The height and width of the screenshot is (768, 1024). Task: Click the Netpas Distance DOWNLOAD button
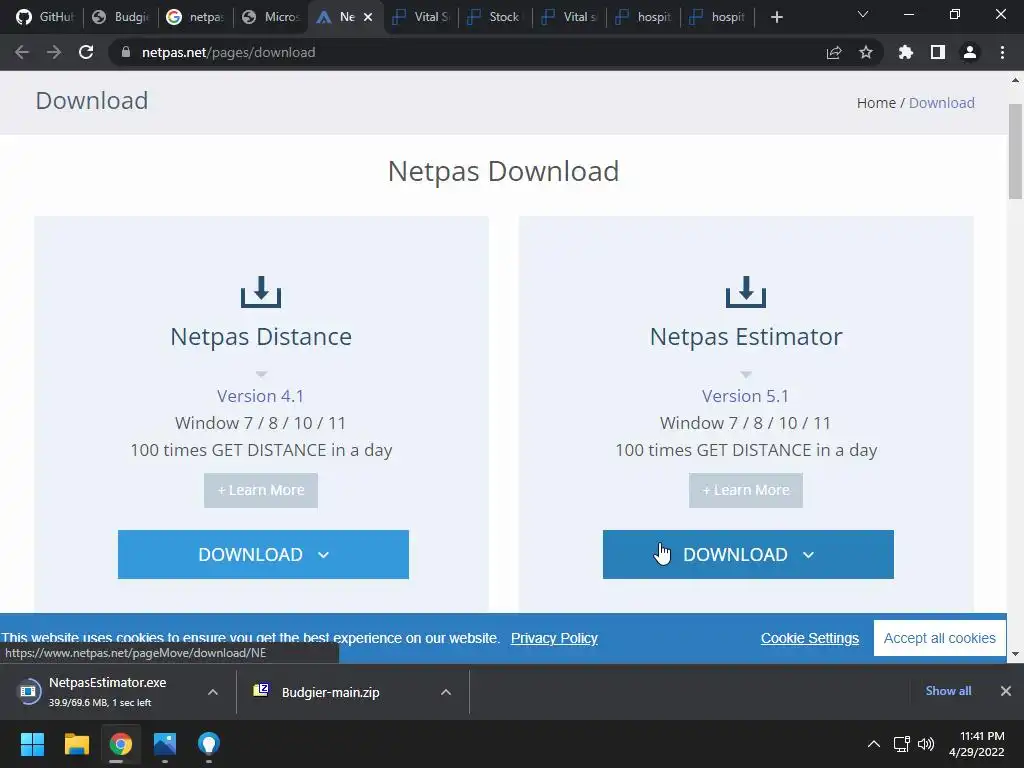263,554
